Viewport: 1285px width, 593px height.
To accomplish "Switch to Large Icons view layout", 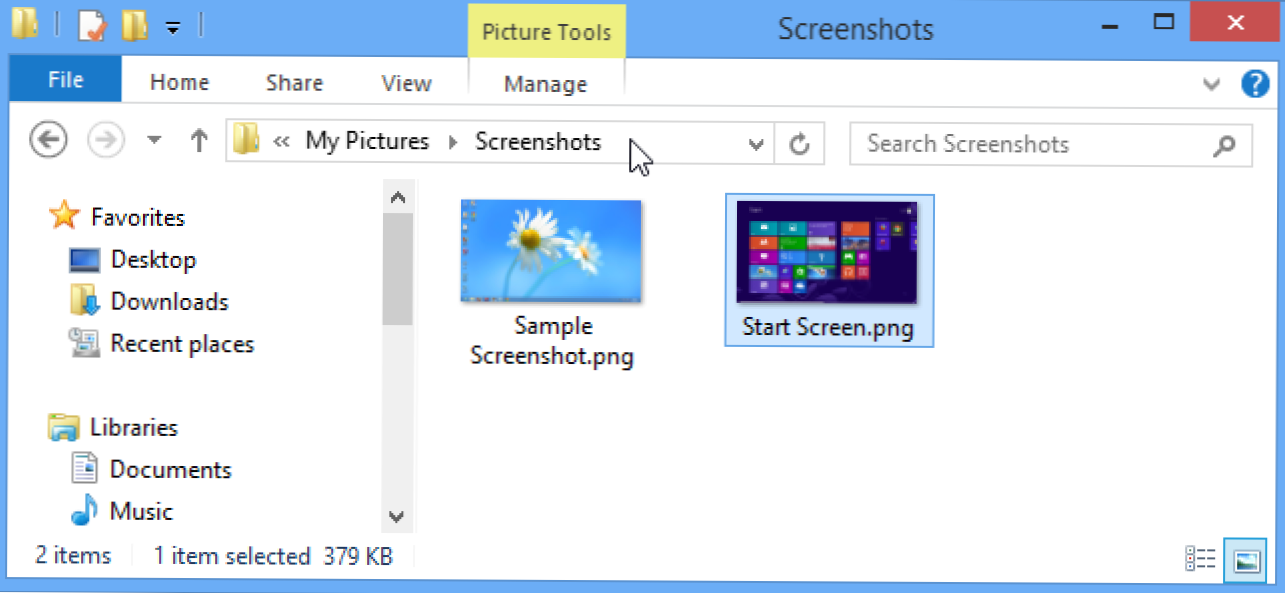I will [x=1246, y=560].
